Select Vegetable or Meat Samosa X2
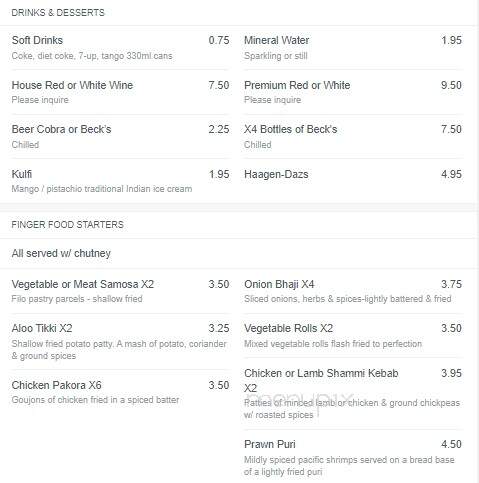Image resolution: width=479 pixels, height=483 pixels. (x=120, y=291)
